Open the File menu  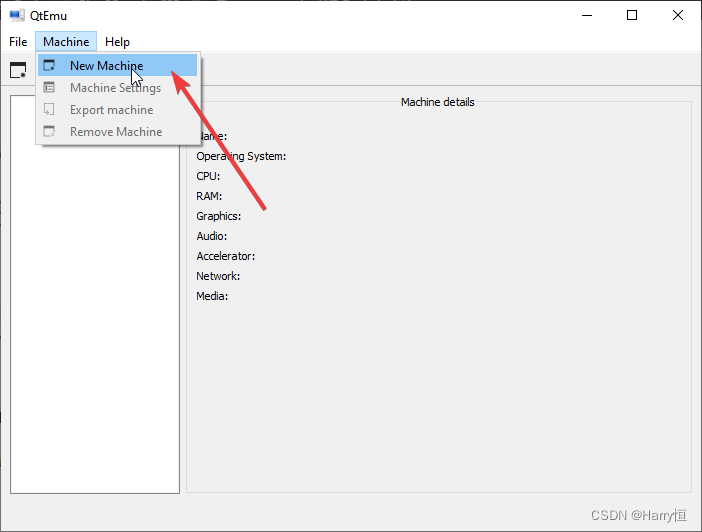coord(18,42)
